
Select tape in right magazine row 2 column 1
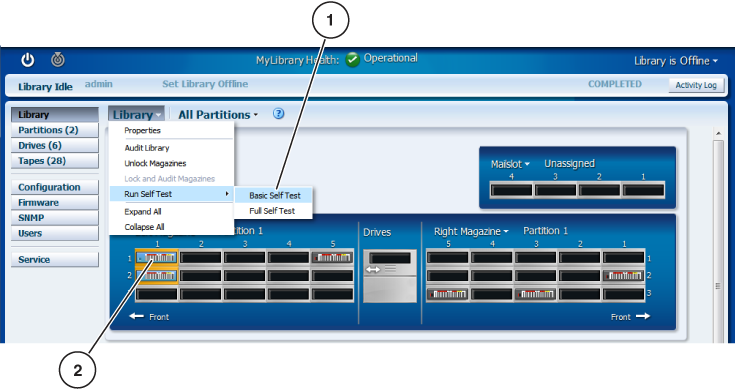(x=623, y=276)
